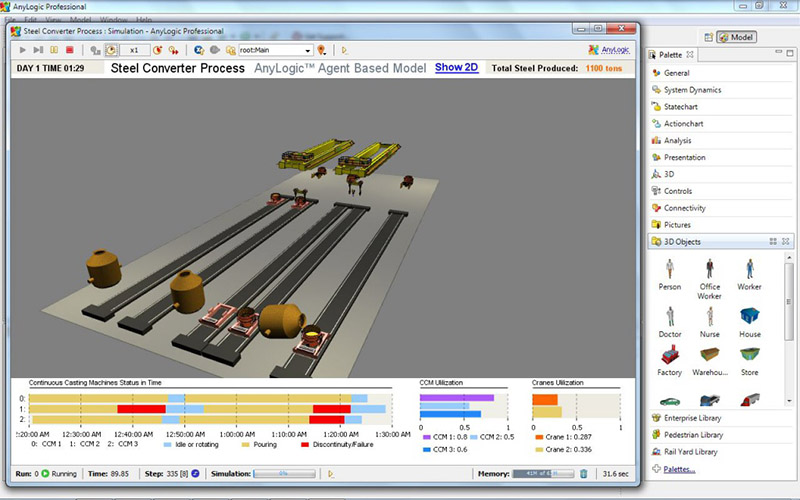The width and height of the screenshot is (800, 500).
Task: Open the Analysis palette
Action: tap(720, 140)
